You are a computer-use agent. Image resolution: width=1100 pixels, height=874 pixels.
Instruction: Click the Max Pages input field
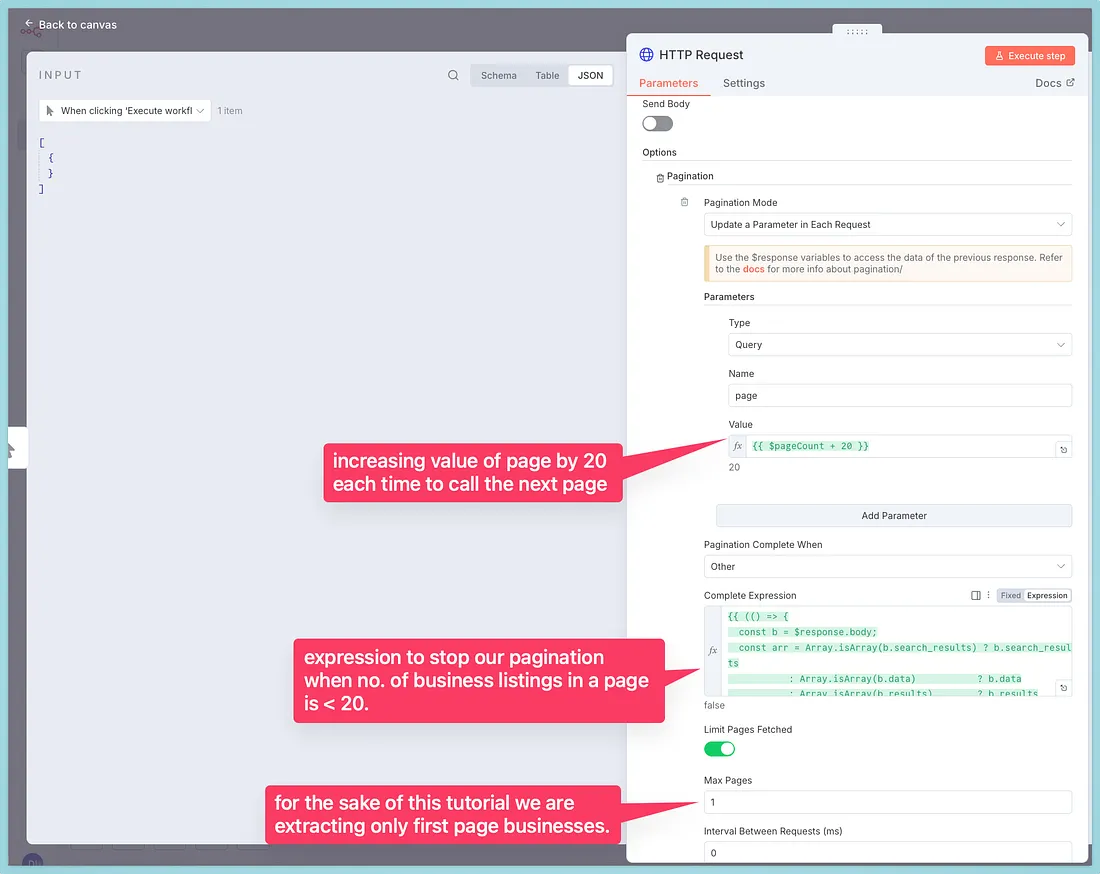(x=887, y=802)
